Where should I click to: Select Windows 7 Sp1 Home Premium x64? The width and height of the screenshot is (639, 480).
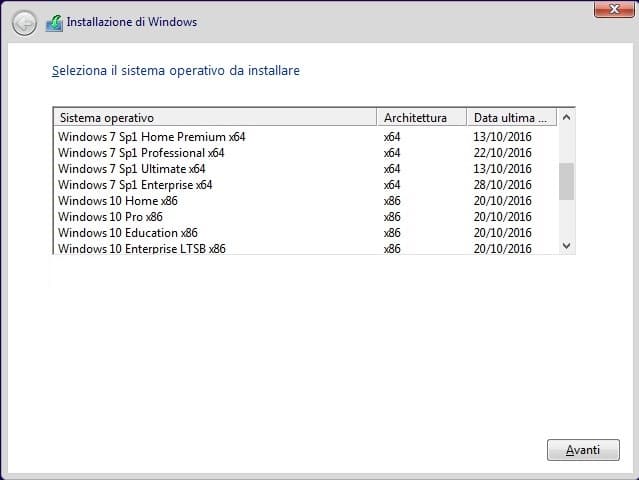306,137
